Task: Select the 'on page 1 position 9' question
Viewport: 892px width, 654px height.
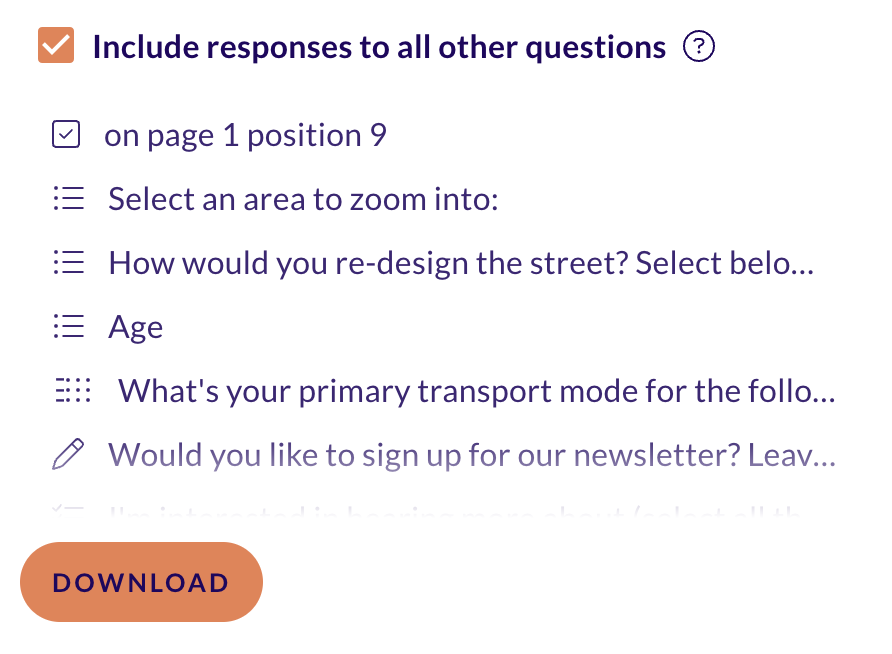Action: pyautogui.click(x=245, y=135)
